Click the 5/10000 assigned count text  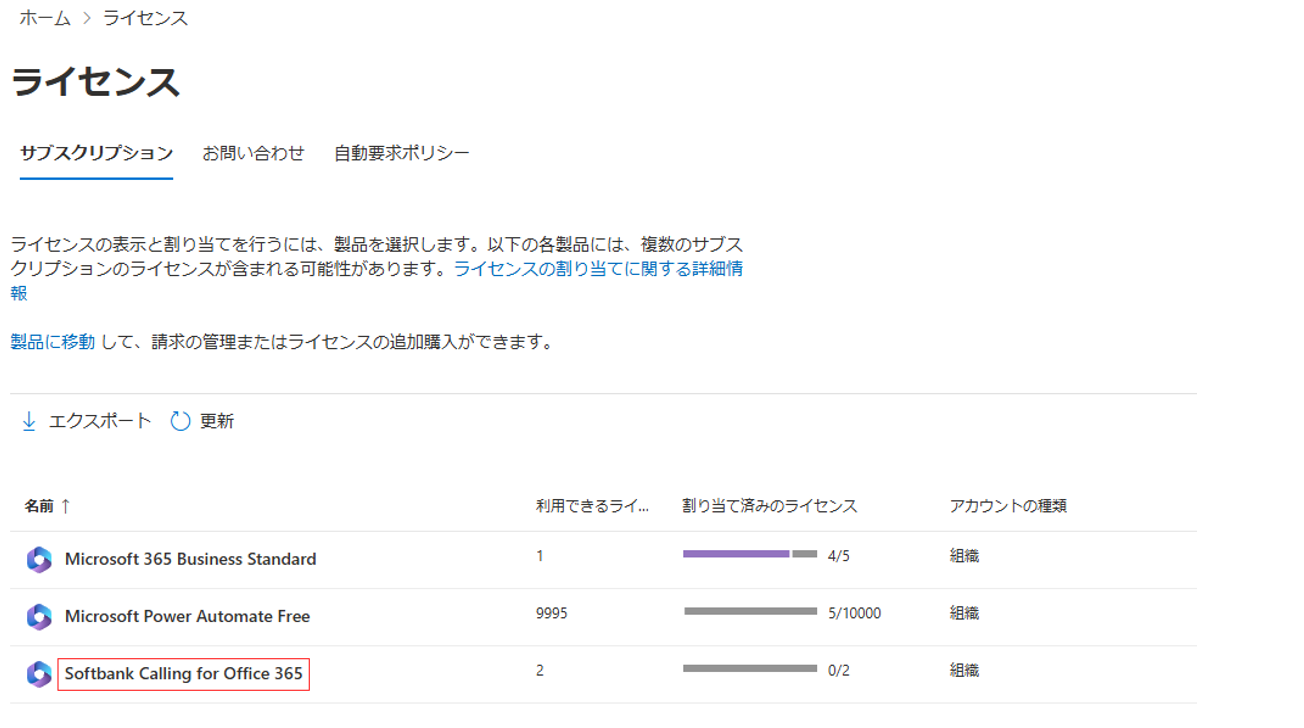pos(854,613)
